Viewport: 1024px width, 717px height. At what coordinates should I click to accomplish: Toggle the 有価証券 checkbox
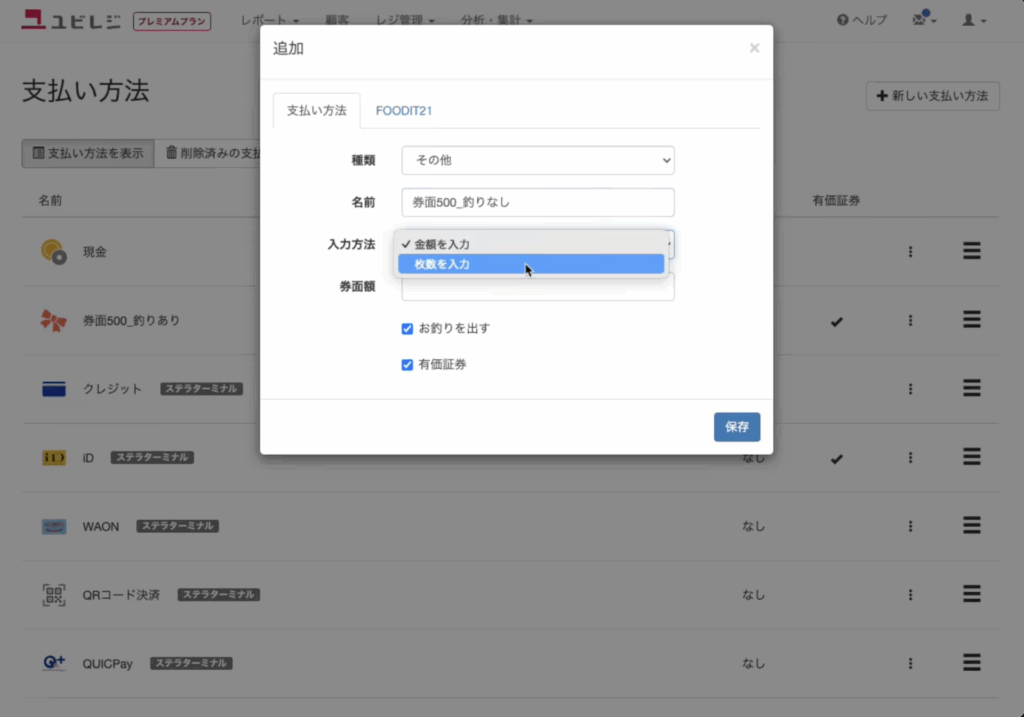pyautogui.click(x=407, y=365)
